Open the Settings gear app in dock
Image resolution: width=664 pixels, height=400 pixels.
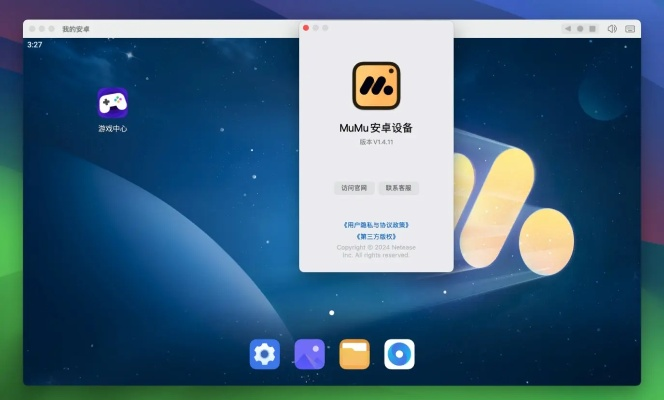pos(264,354)
